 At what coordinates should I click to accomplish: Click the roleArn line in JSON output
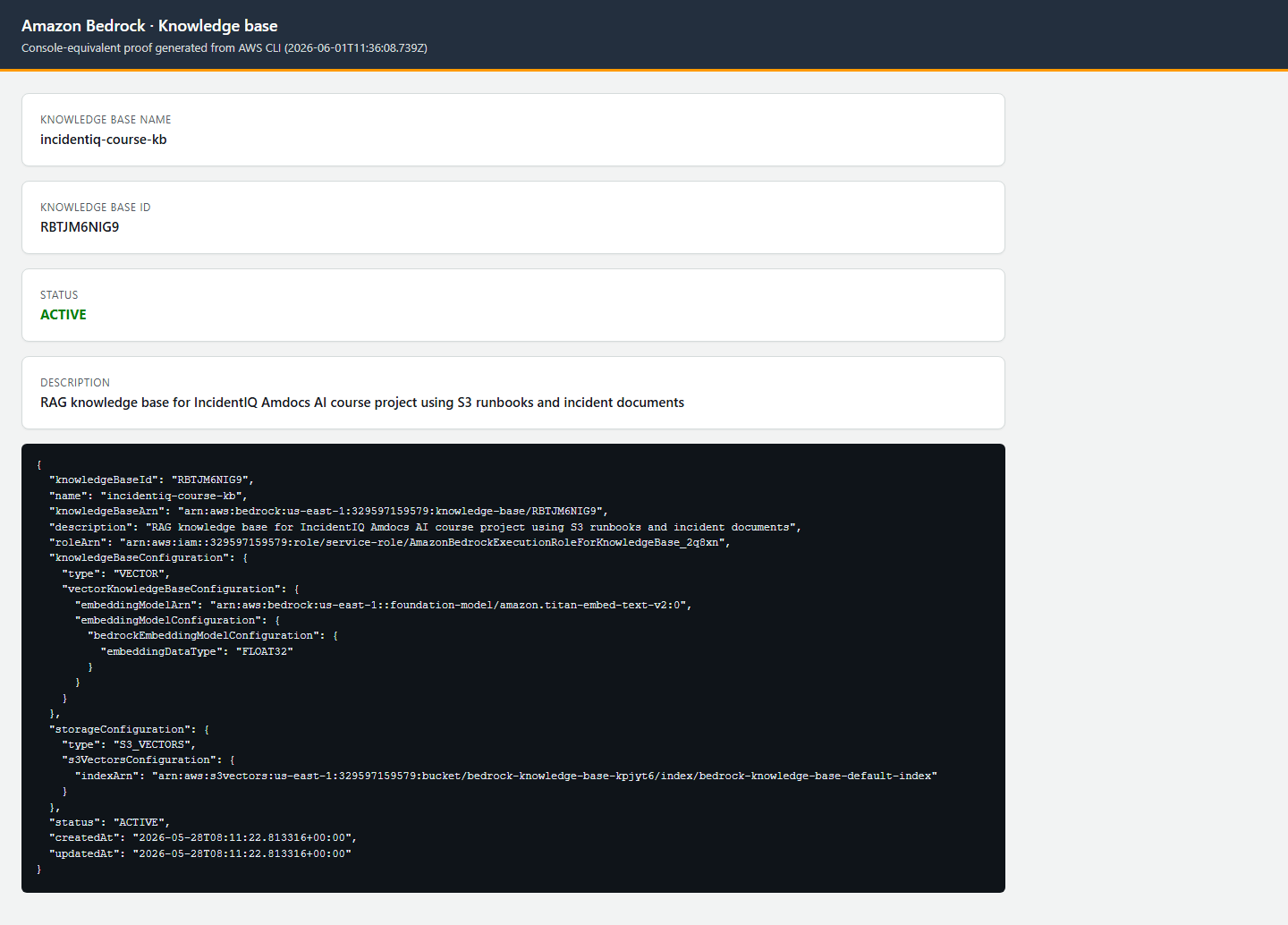coord(389,543)
